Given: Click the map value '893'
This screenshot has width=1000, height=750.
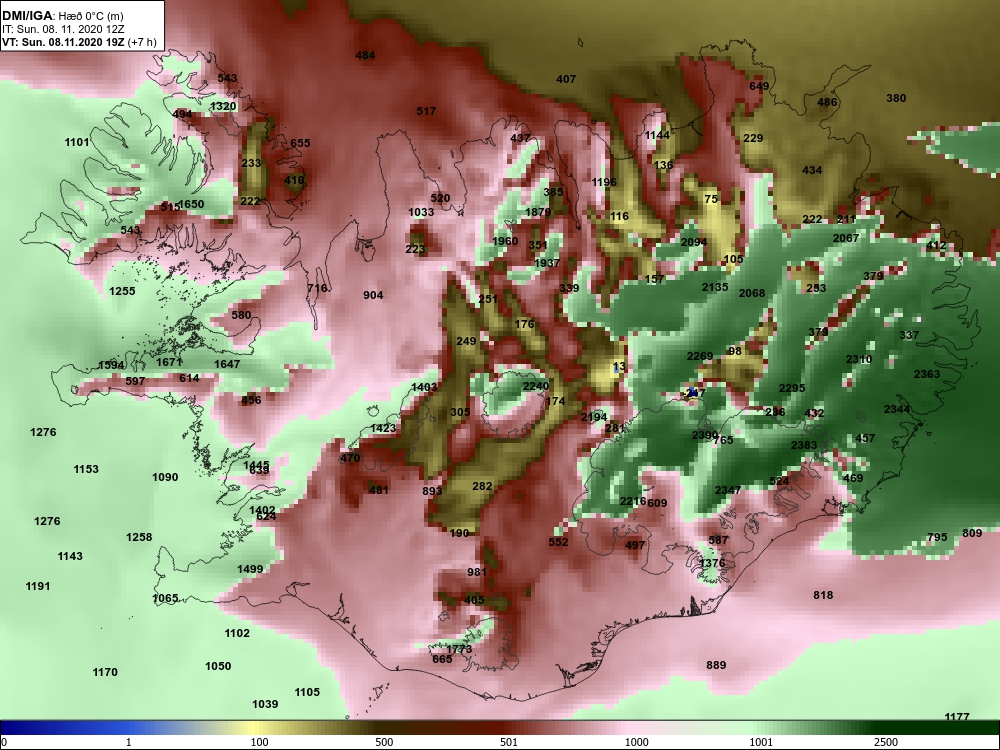Looking at the screenshot, I should [x=432, y=491].
